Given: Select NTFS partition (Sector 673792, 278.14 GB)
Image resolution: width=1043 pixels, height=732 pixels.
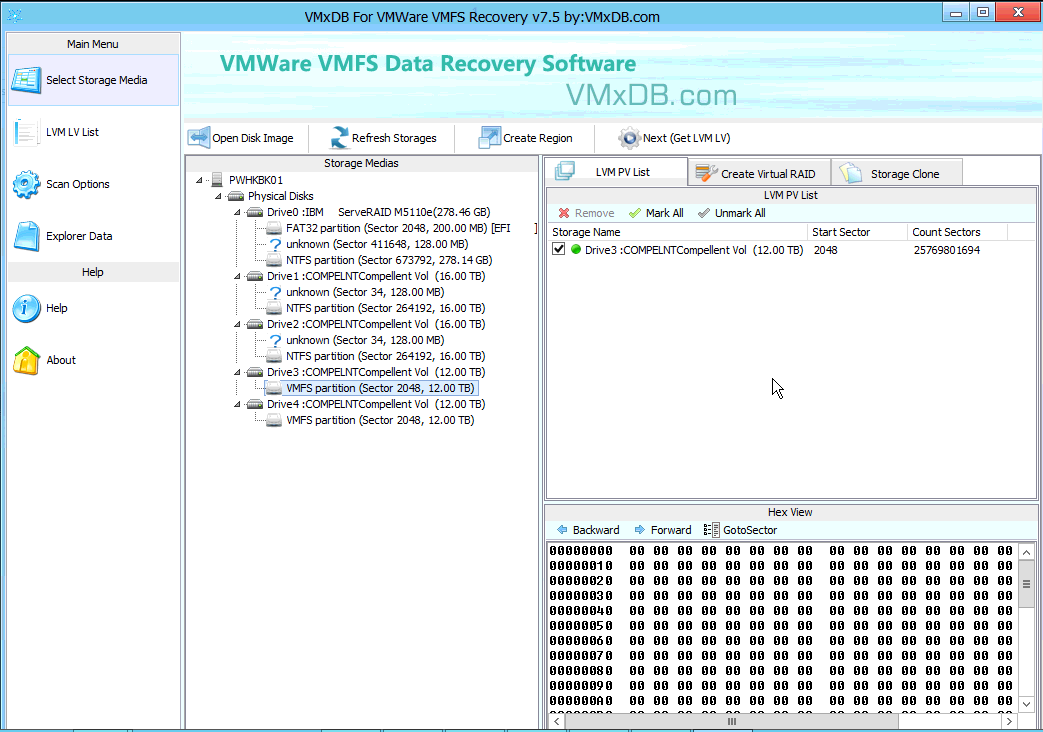Looking at the screenshot, I should point(389,260).
